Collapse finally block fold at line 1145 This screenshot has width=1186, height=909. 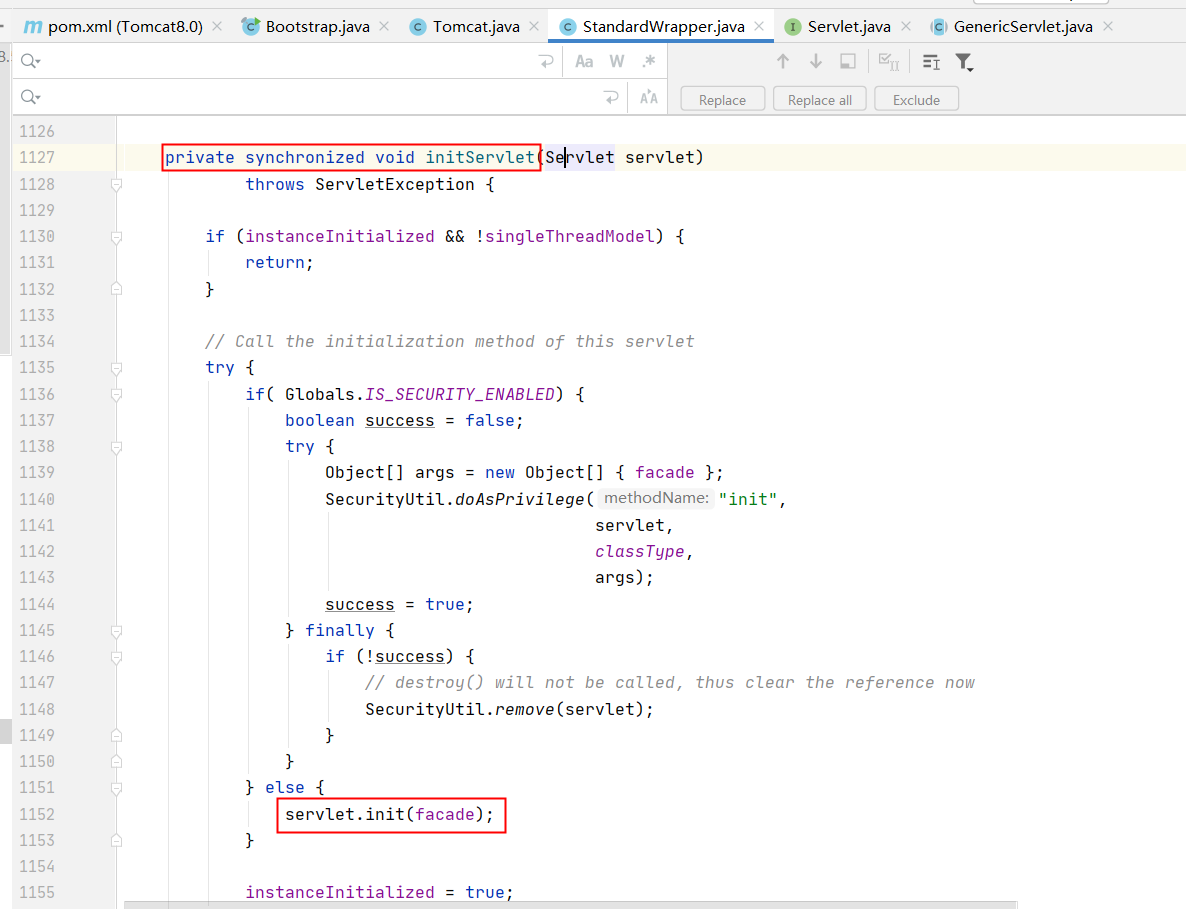[x=116, y=631]
